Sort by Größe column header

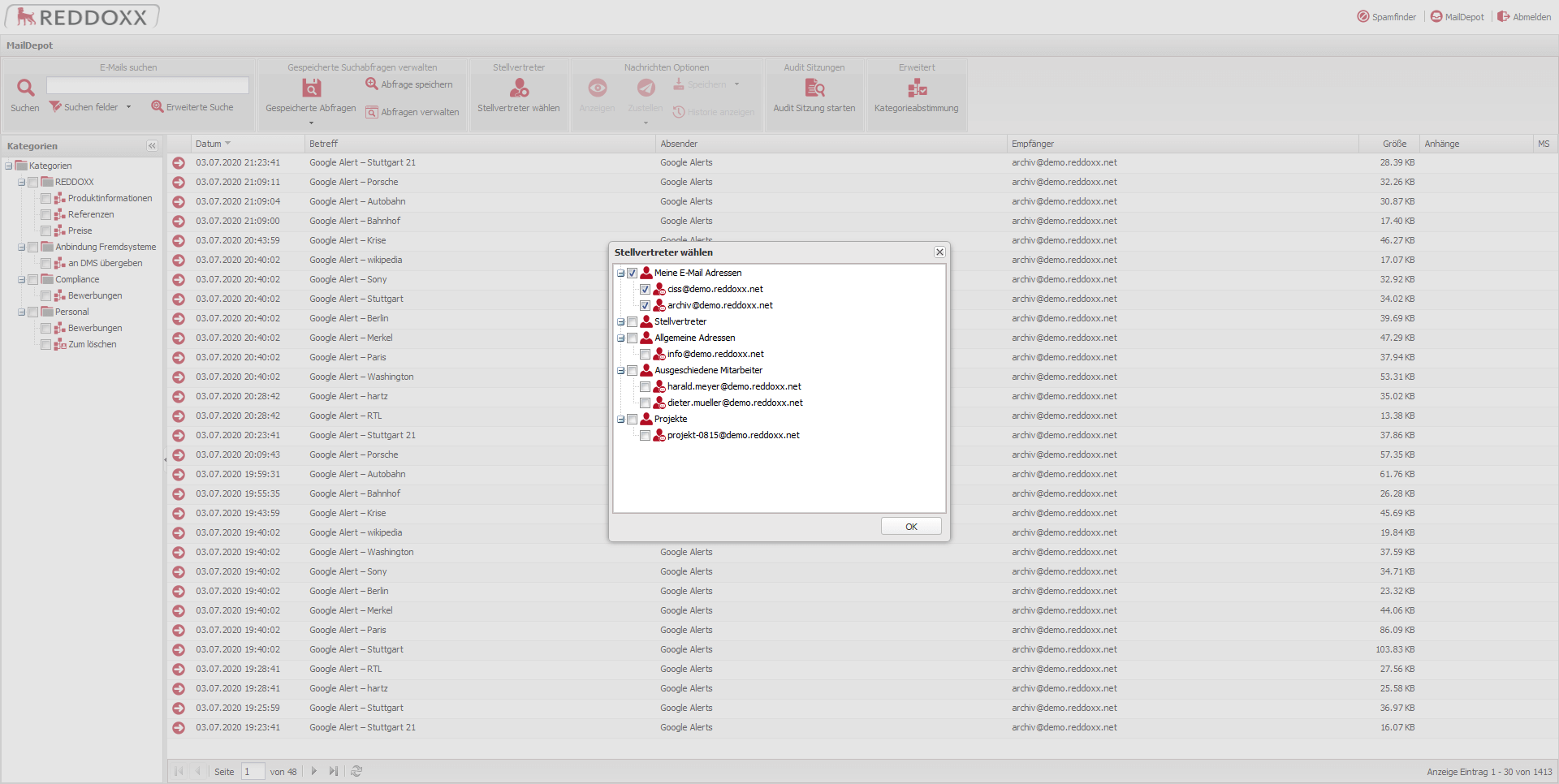[x=1388, y=144]
